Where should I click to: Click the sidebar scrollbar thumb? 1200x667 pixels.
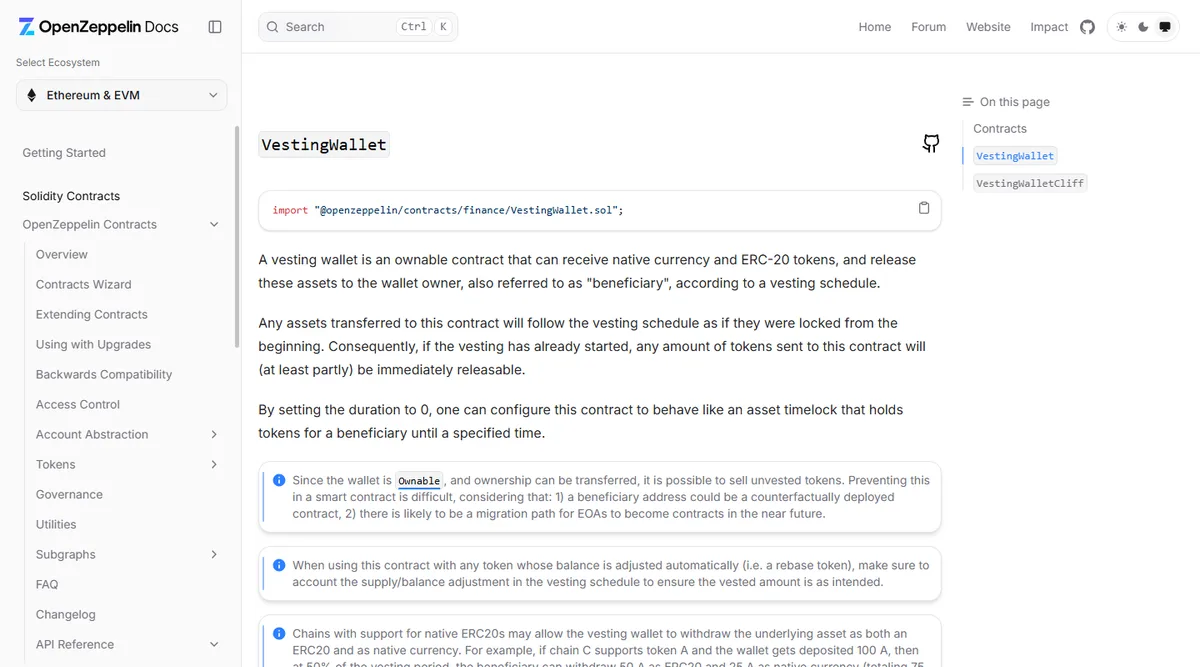click(x=237, y=237)
